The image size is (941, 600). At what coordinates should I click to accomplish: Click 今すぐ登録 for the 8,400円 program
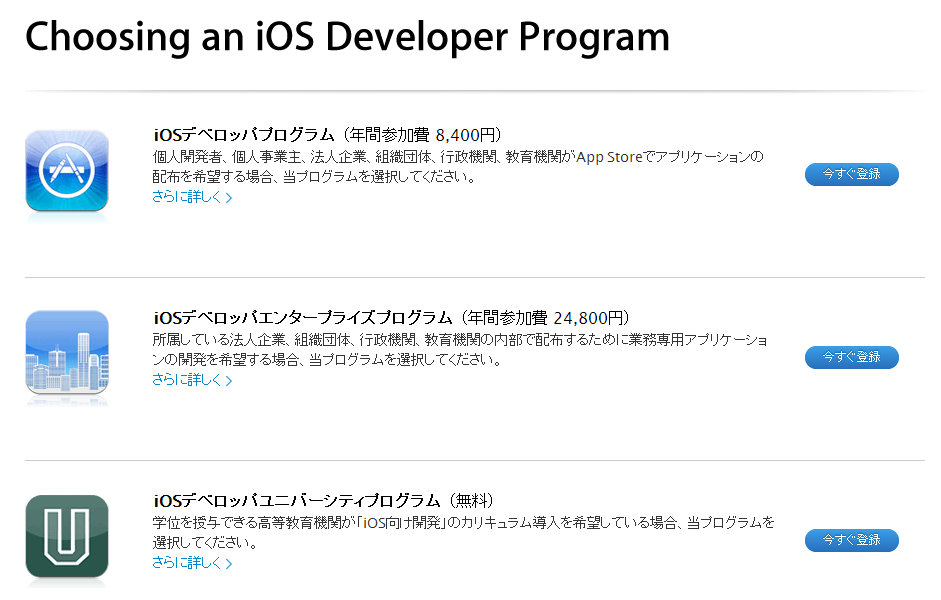pos(852,174)
